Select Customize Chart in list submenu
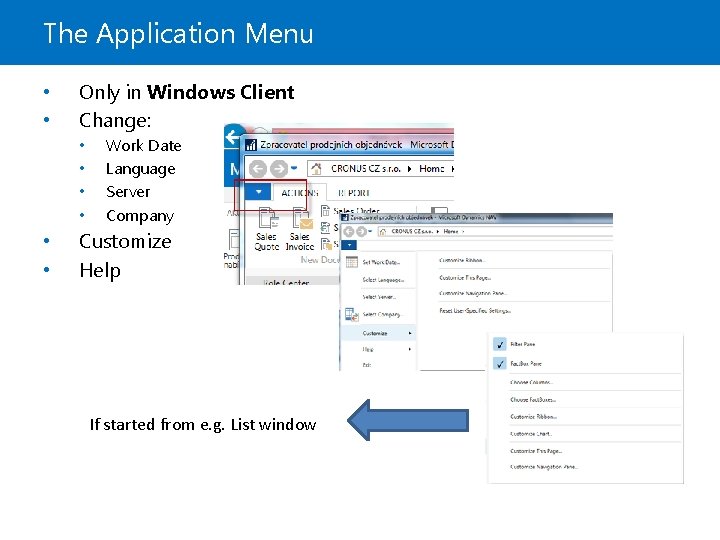Image resolution: width=720 pixels, height=540 pixels. click(531, 434)
